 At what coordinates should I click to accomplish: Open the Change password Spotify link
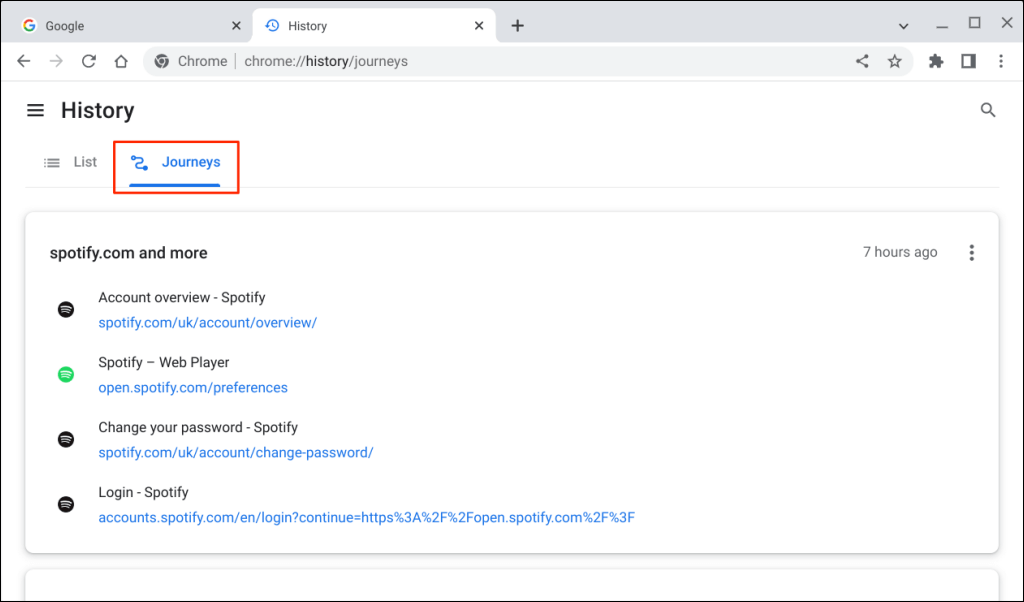tap(235, 452)
